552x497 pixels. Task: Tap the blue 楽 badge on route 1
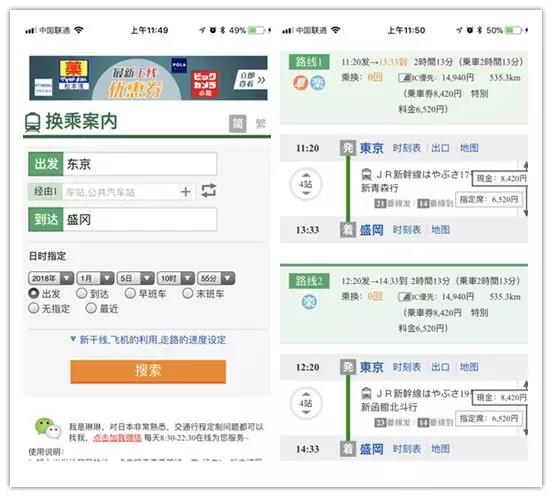click(318, 83)
